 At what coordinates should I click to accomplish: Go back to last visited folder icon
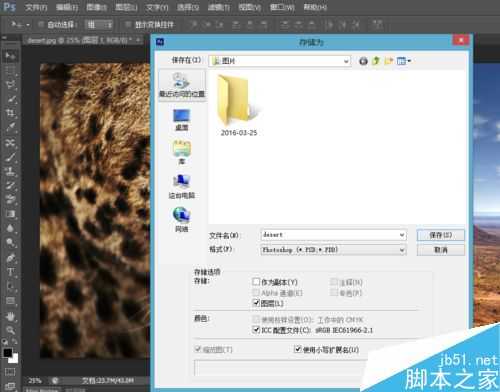coord(363,61)
